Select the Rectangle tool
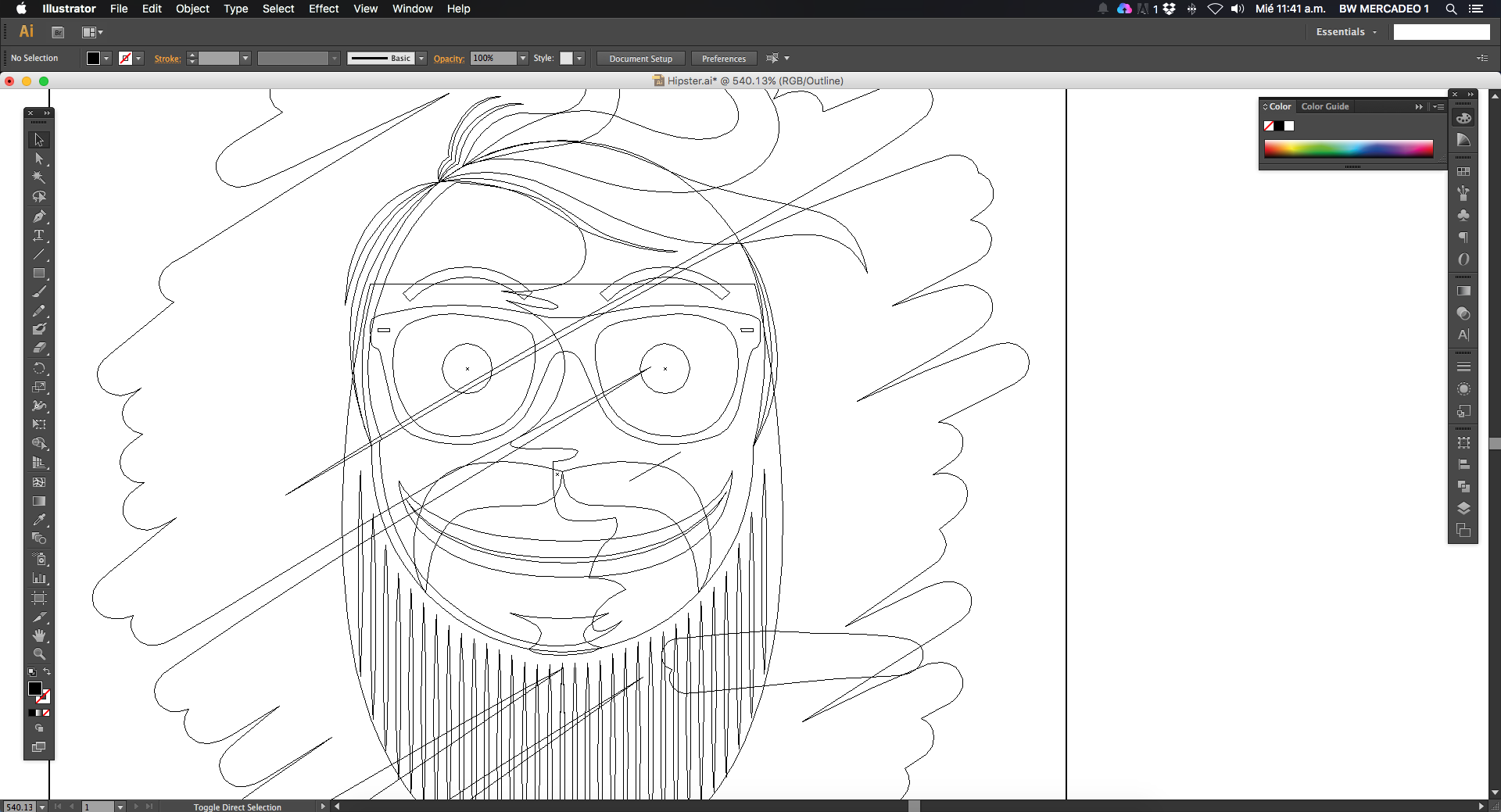 38,274
